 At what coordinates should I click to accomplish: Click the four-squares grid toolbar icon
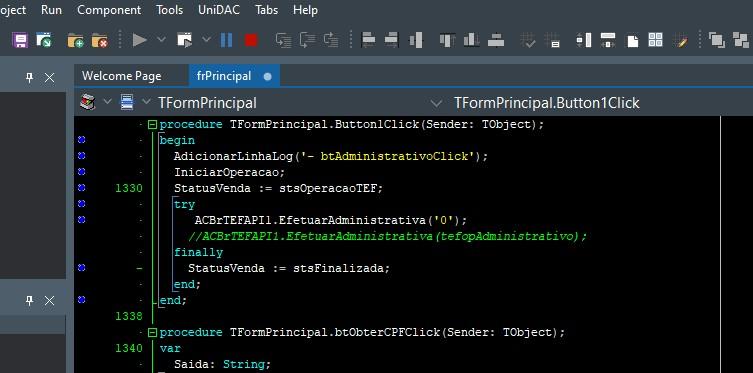[656, 40]
